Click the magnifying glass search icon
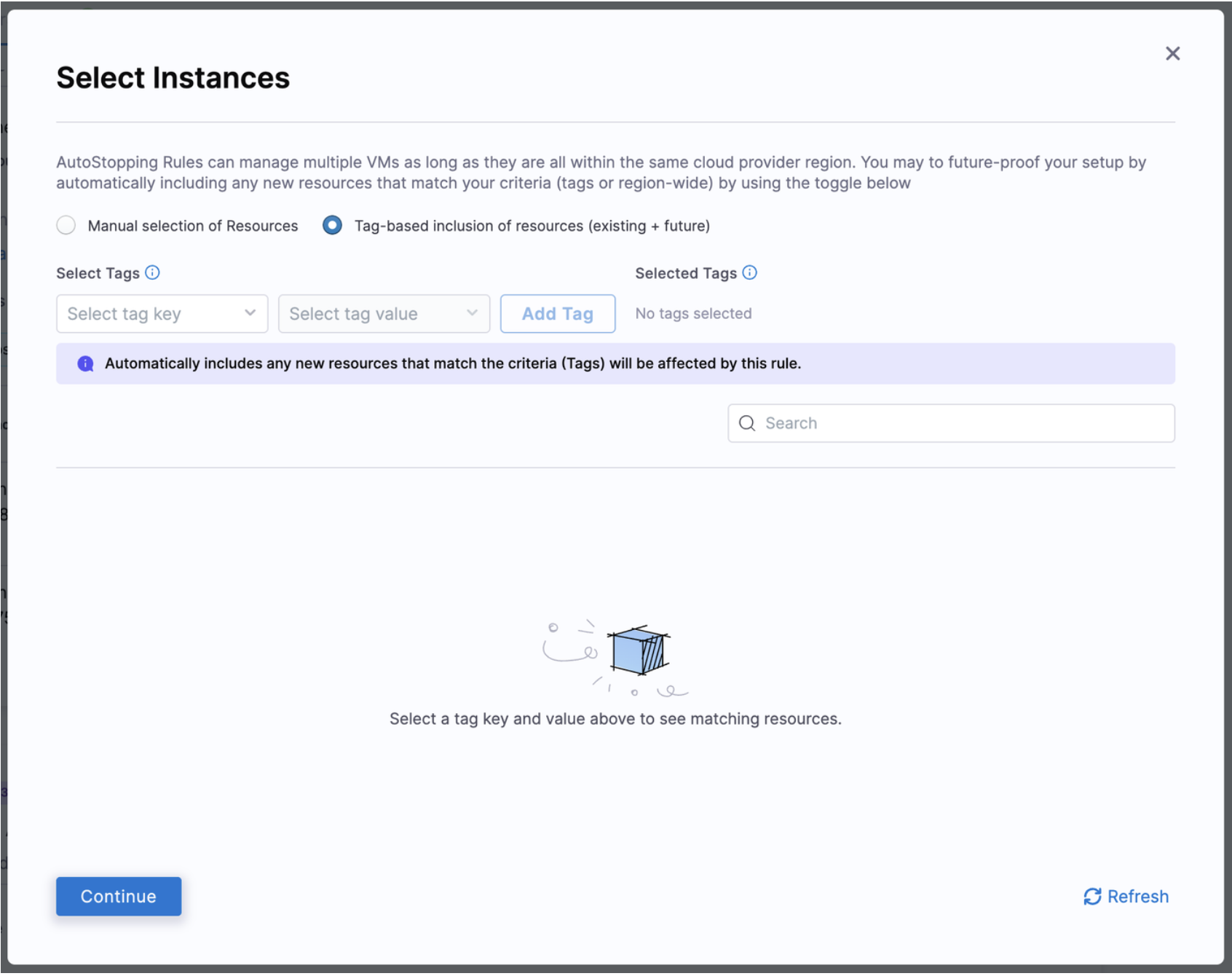Image resolution: width=1232 pixels, height=976 pixels. point(746,423)
